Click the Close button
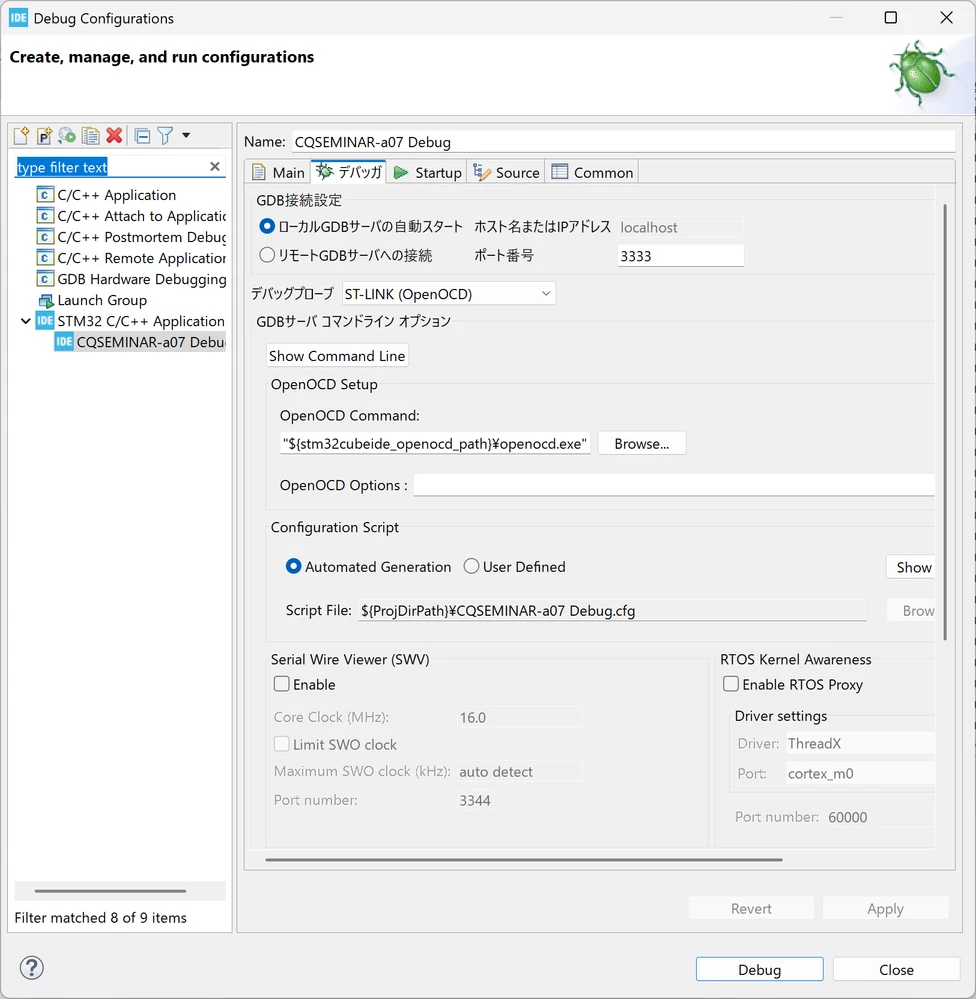 tap(896, 969)
